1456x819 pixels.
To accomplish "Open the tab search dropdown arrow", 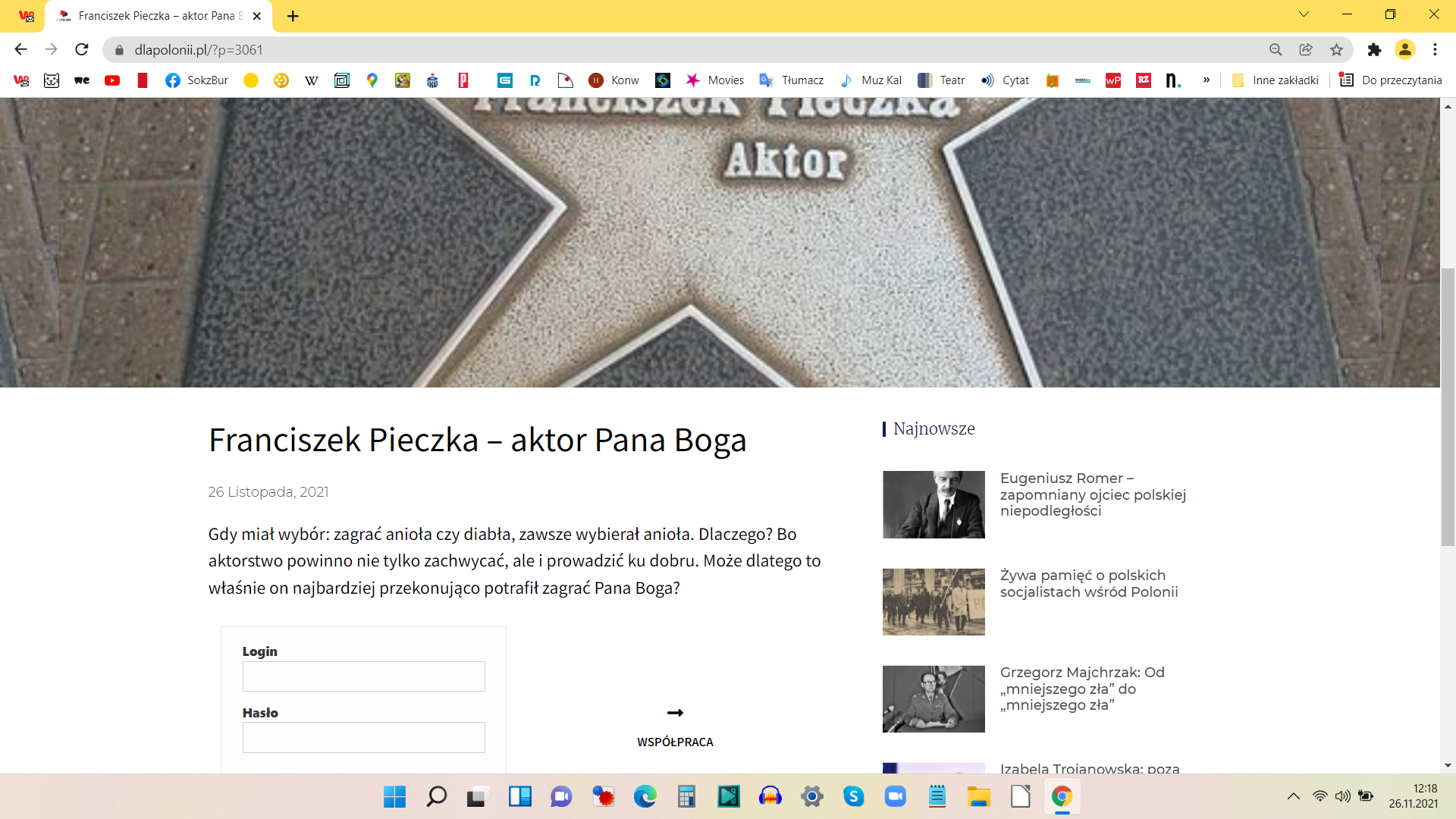I will 1304,14.
